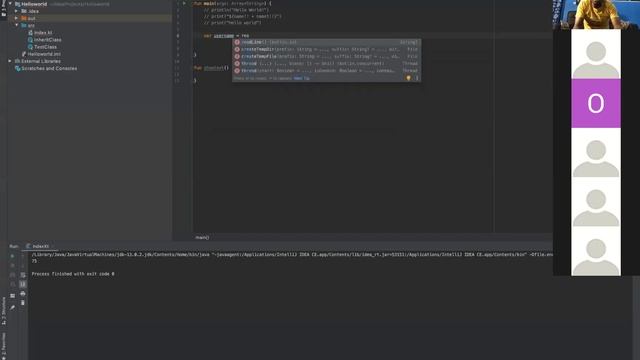Click External Libraries label
The width and height of the screenshot is (640, 360).
40,61
